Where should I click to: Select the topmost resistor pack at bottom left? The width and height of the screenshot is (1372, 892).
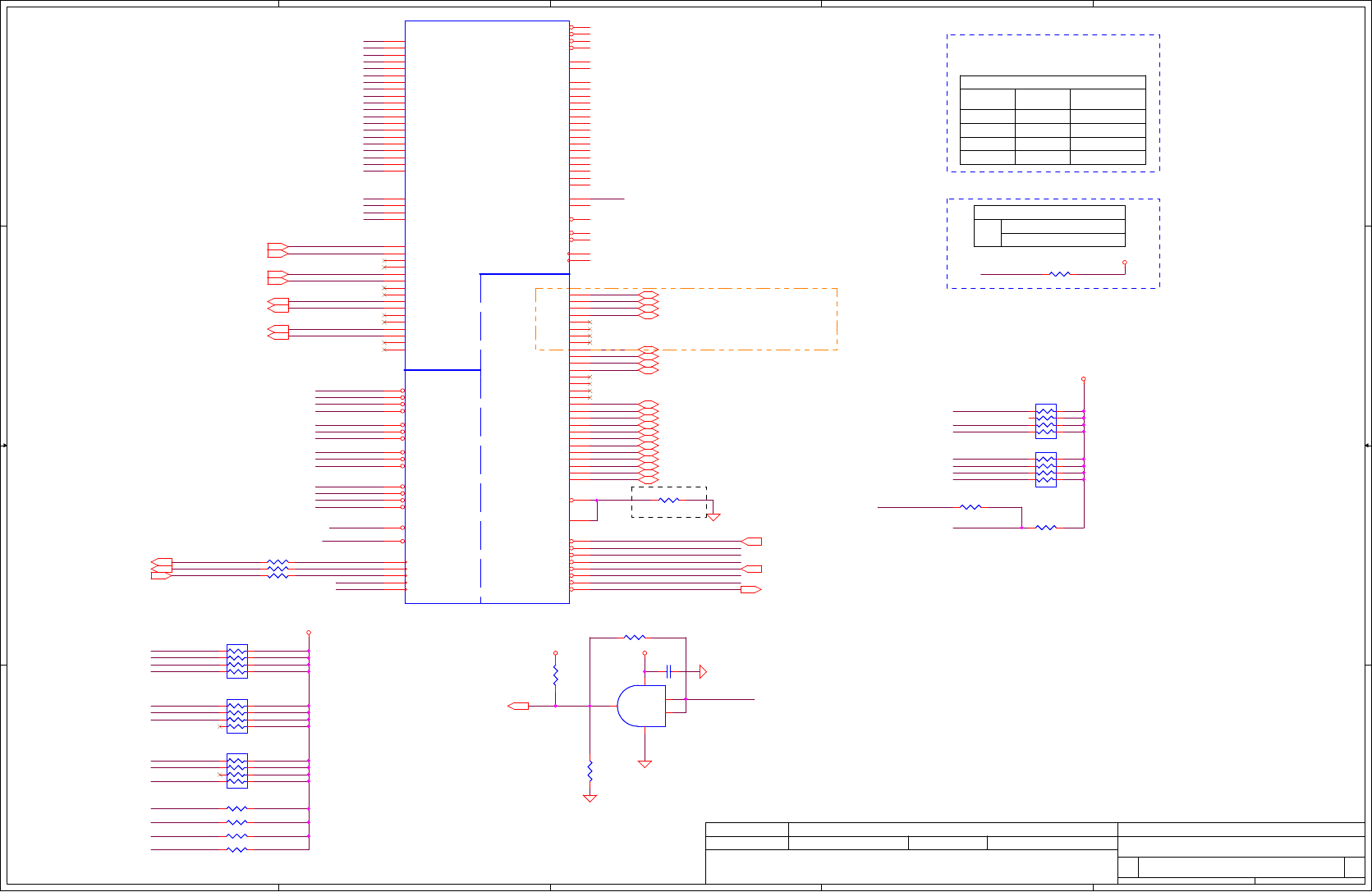(237, 661)
